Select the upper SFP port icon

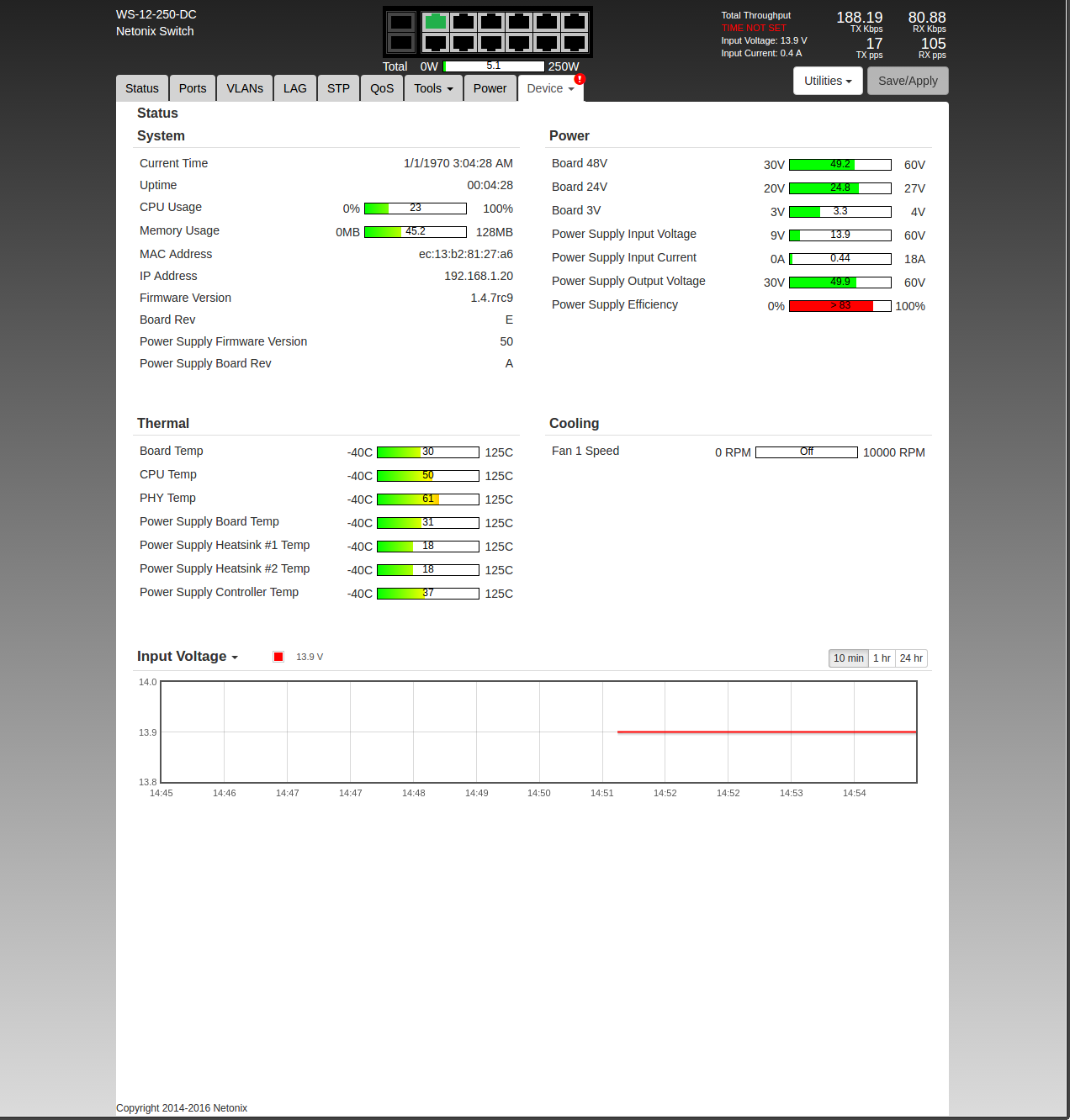pos(401,22)
